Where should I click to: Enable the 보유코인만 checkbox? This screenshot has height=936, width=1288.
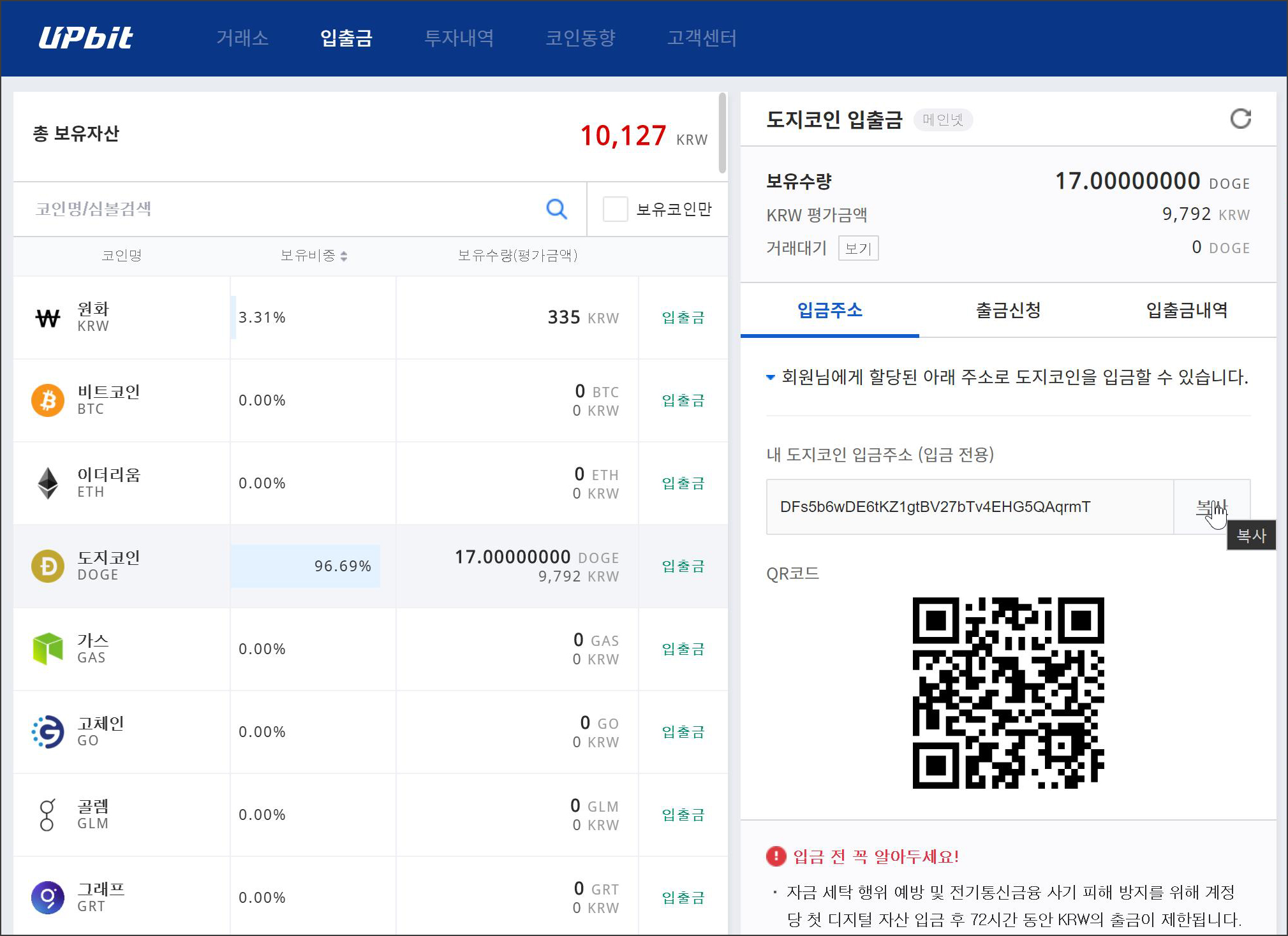[x=615, y=209]
